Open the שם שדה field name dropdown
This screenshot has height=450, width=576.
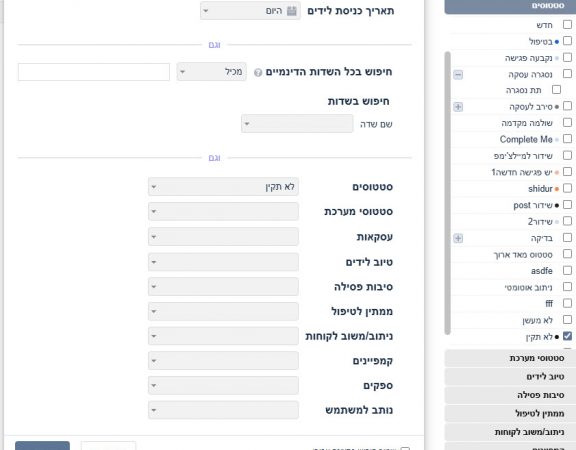tap(297, 124)
